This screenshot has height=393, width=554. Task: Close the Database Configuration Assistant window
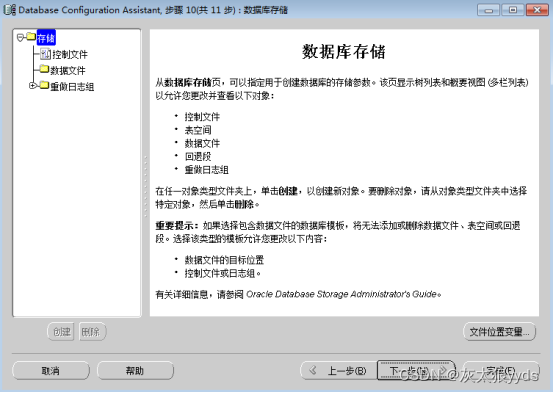tap(537, 10)
